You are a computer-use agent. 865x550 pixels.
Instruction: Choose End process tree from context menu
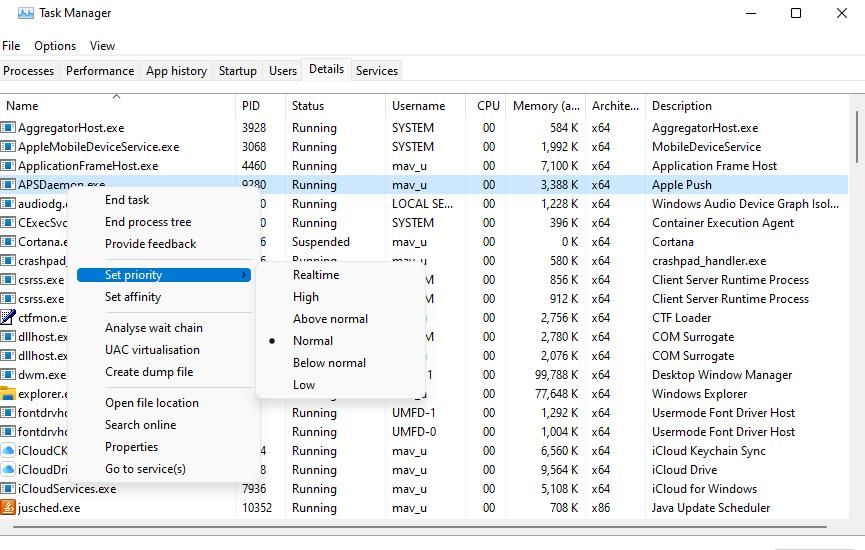tap(148, 222)
